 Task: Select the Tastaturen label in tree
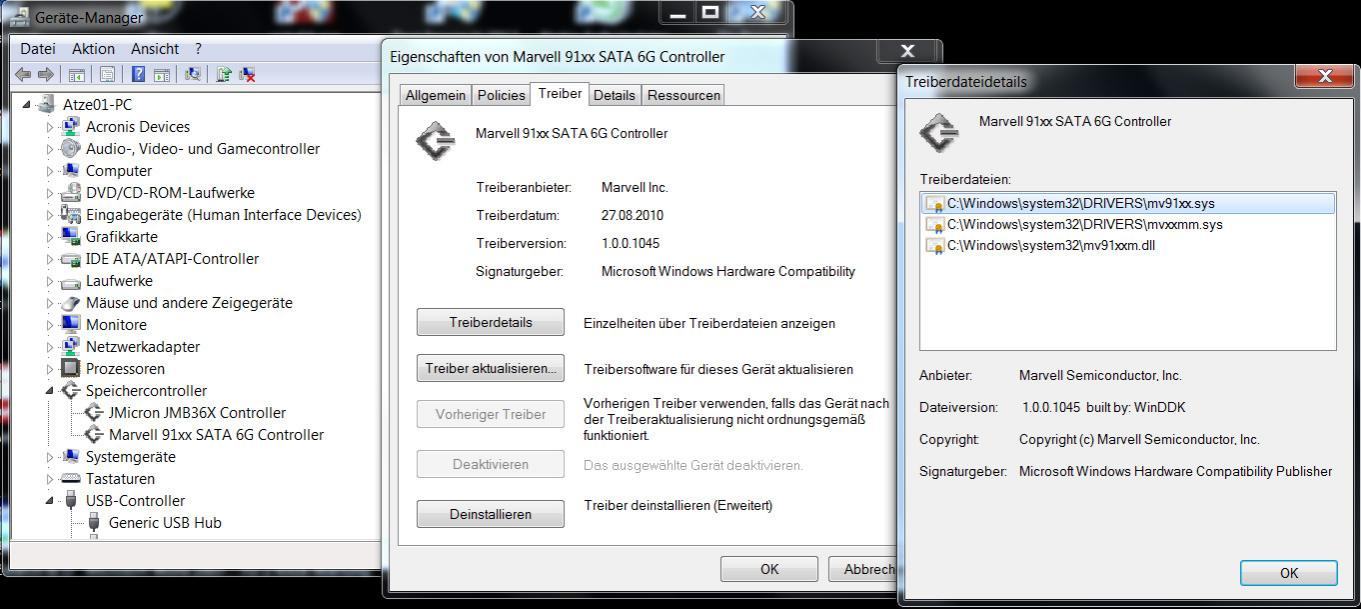120,479
